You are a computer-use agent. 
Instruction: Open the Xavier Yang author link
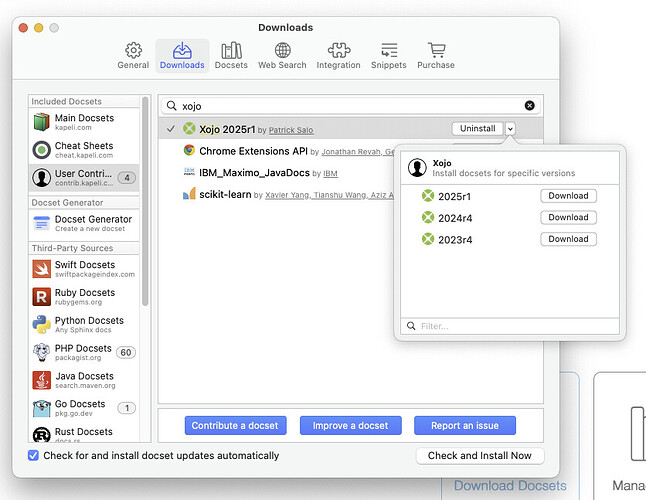(287, 195)
